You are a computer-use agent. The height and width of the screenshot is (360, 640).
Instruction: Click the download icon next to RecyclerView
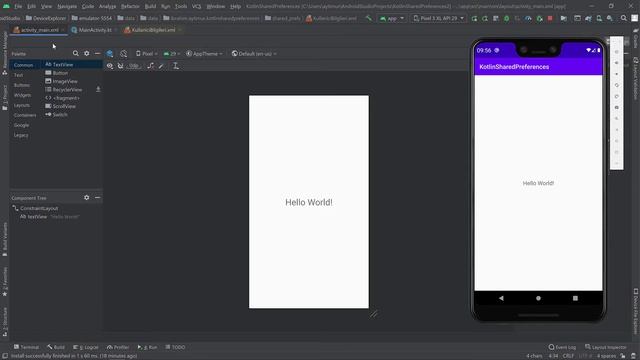coord(98,89)
